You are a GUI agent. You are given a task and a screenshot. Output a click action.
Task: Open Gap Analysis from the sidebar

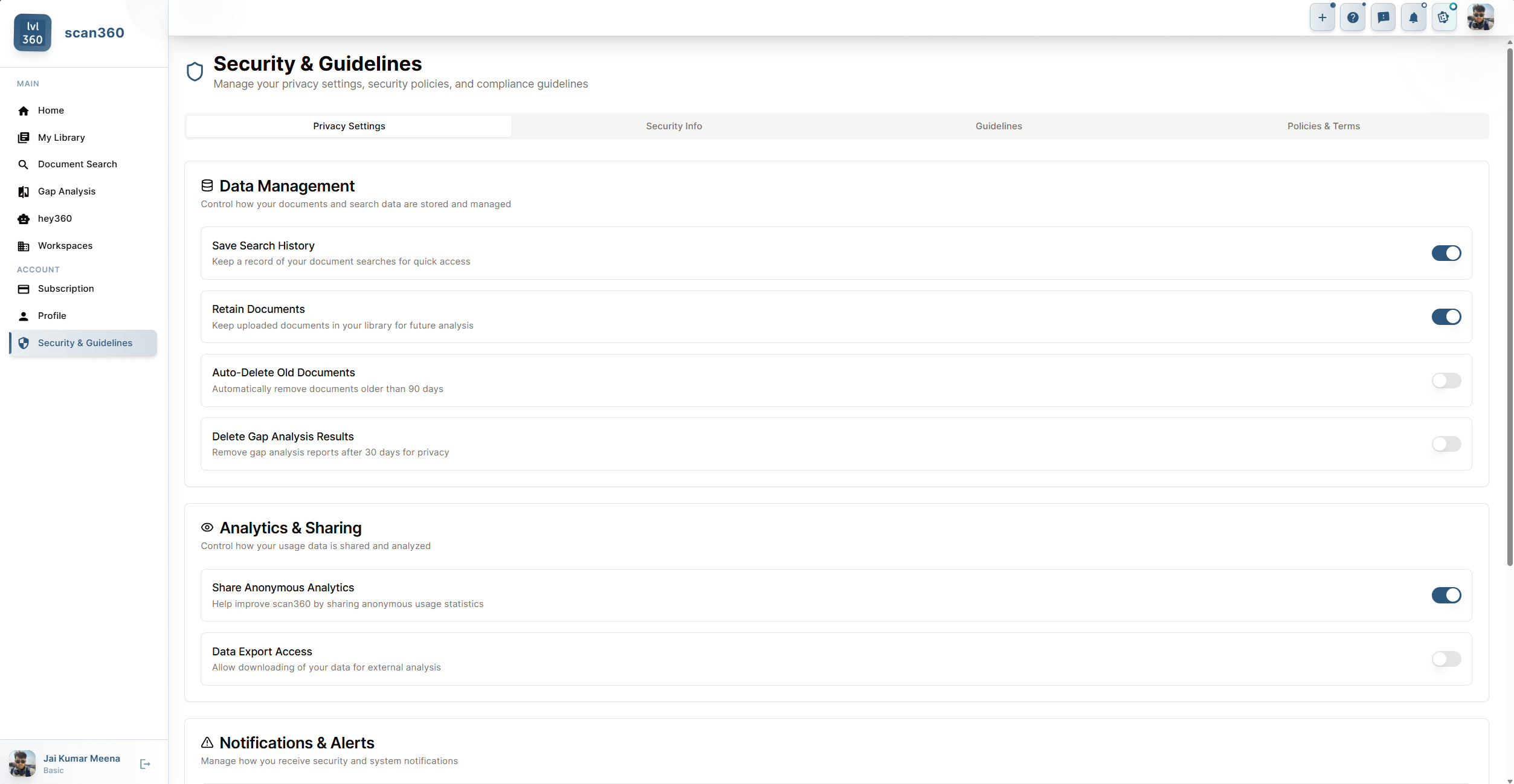coord(67,191)
